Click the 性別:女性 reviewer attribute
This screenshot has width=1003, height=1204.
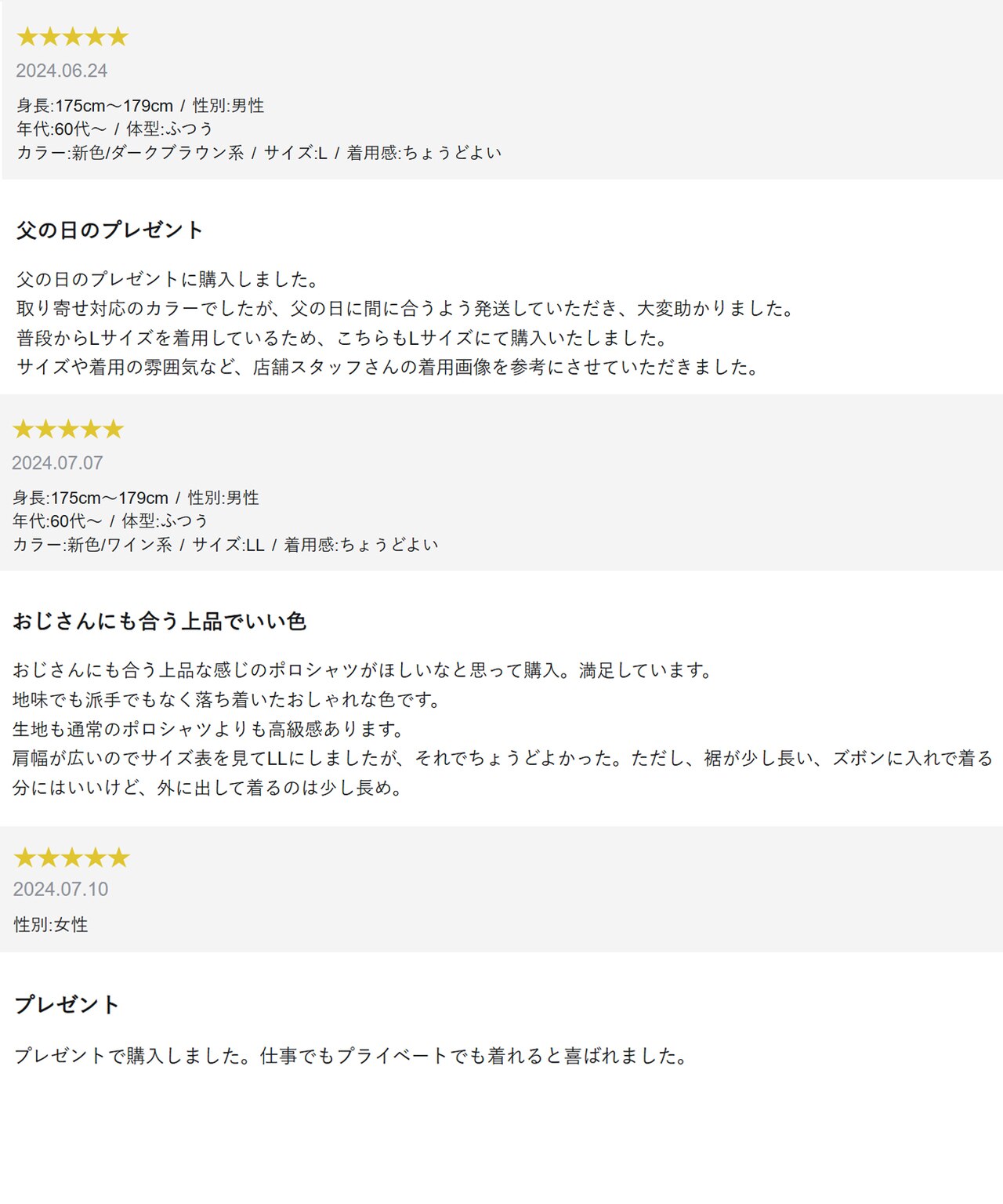tap(51, 924)
